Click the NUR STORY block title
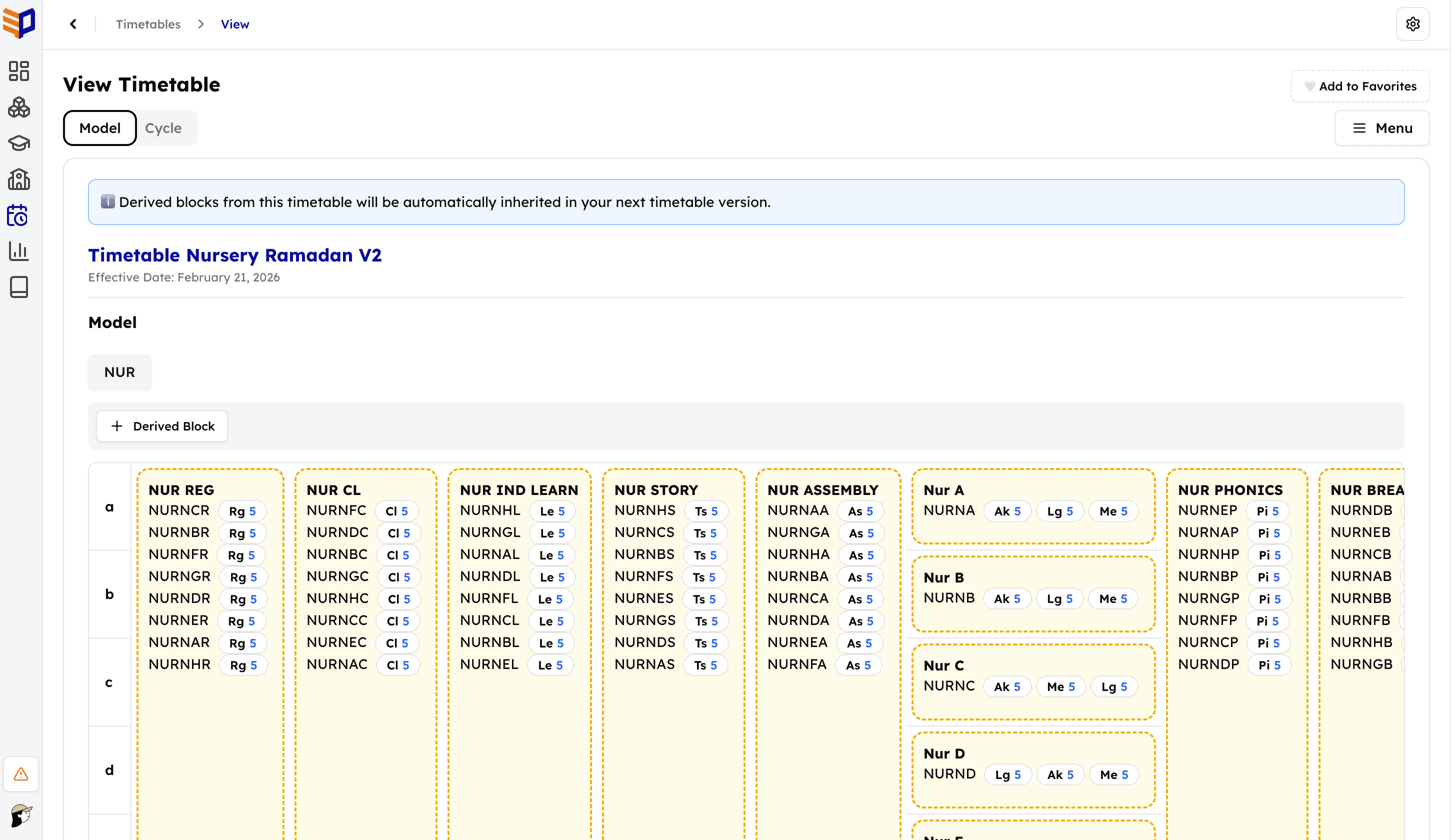The height and width of the screenshot is (840, 1451). 656,490
